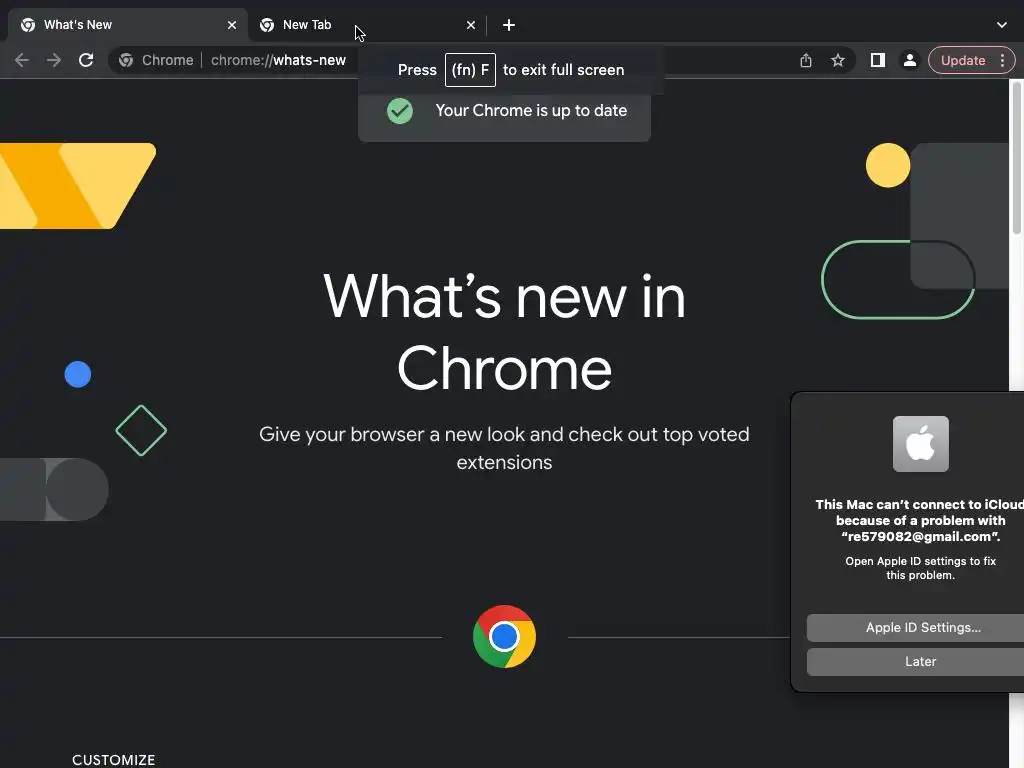Image resolution: width=1024 pixels, height=768 pixels.
Task: Click 'Open Apple ID settings to fix' text
Action: (x=920, y=568)
